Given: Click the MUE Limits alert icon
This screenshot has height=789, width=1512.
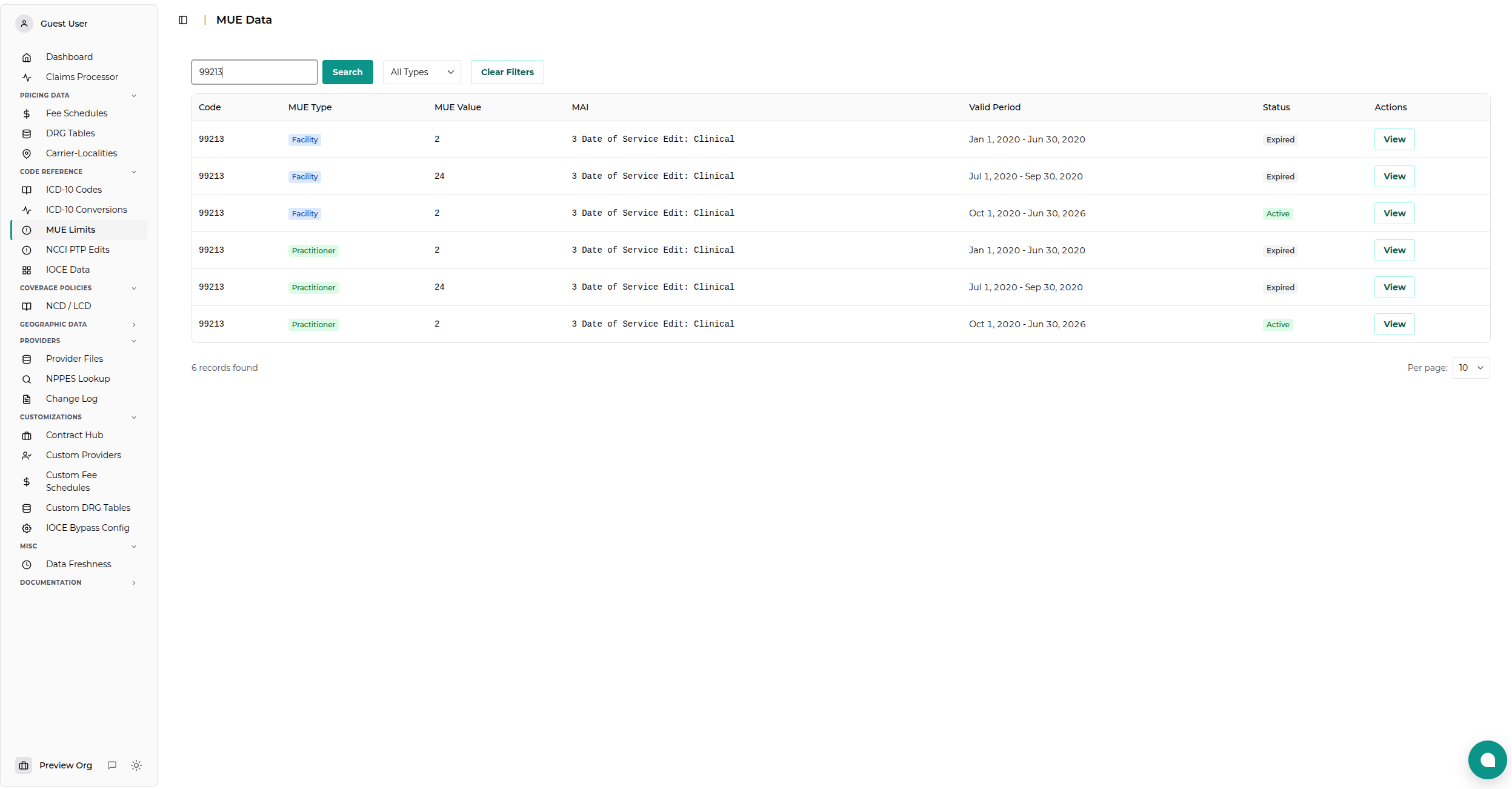Looking at the screenshot, I should pyautogui.click(x=27, y=230).
